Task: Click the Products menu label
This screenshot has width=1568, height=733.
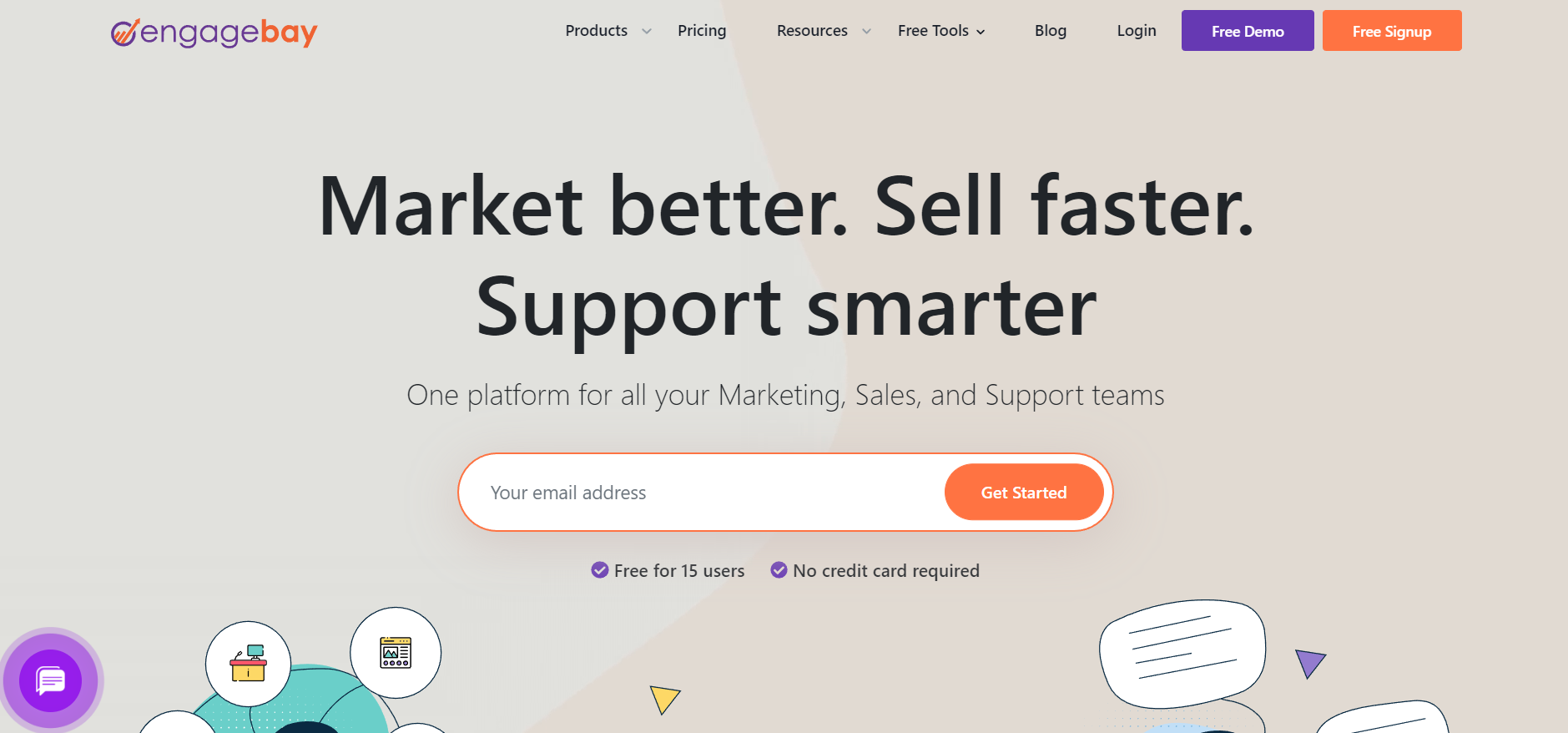Action: pyautogui.click(x=597, y=31)
